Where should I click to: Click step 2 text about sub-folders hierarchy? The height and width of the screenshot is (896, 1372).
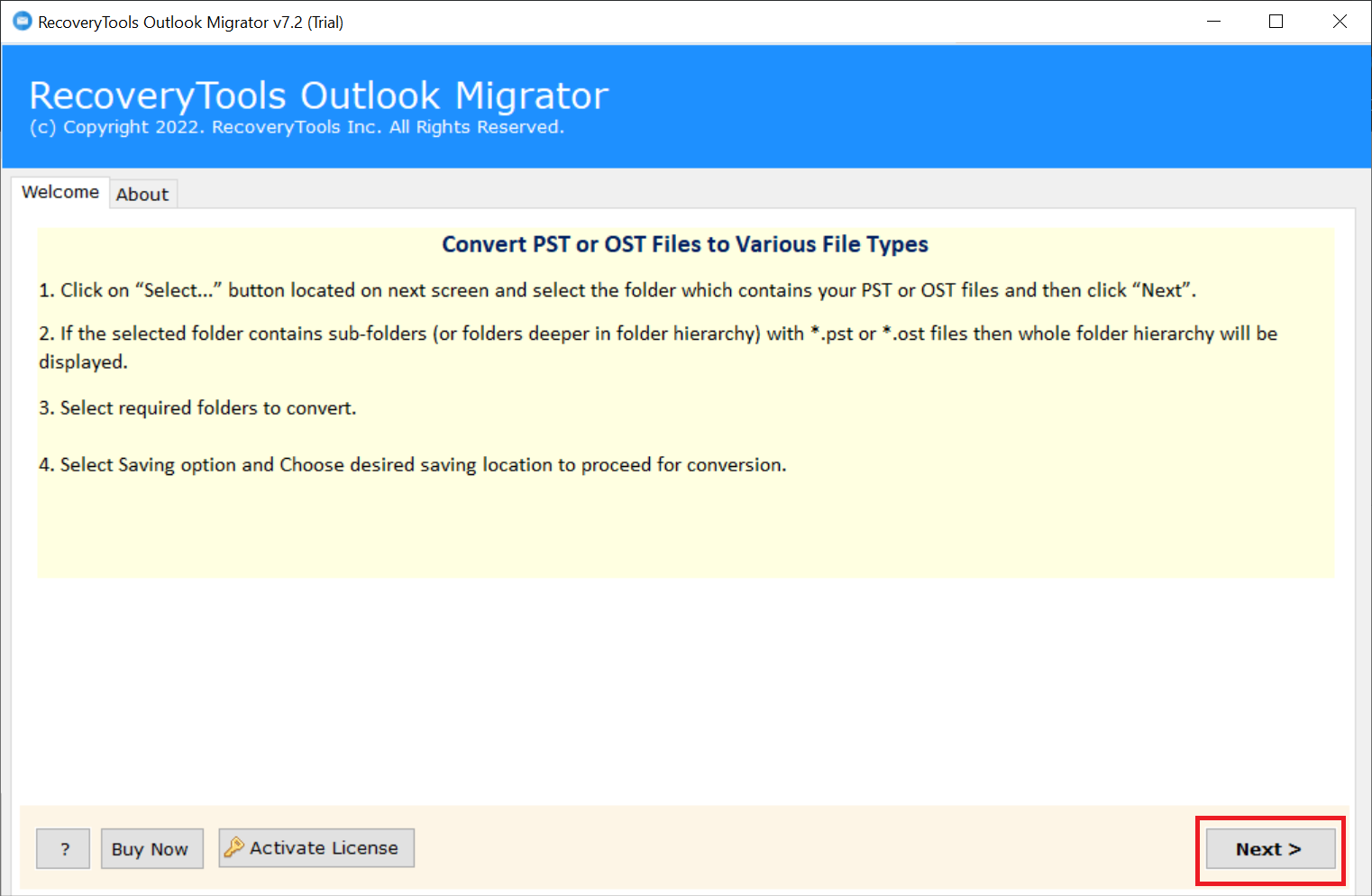(x=658, y=347)
